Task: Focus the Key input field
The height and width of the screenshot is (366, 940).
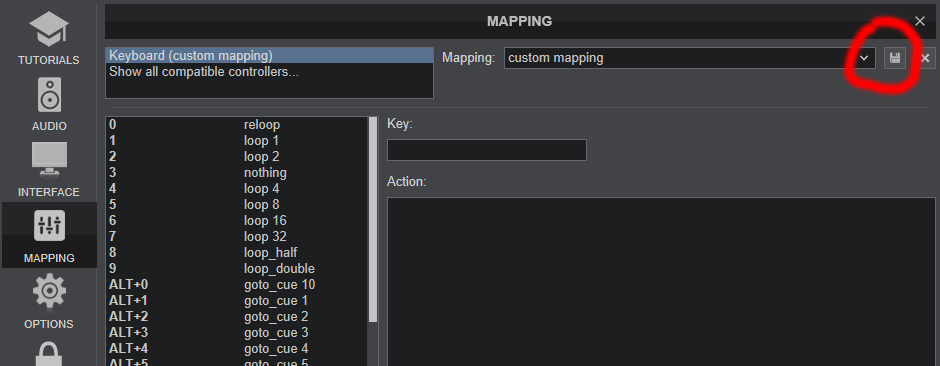Action: 487,150
